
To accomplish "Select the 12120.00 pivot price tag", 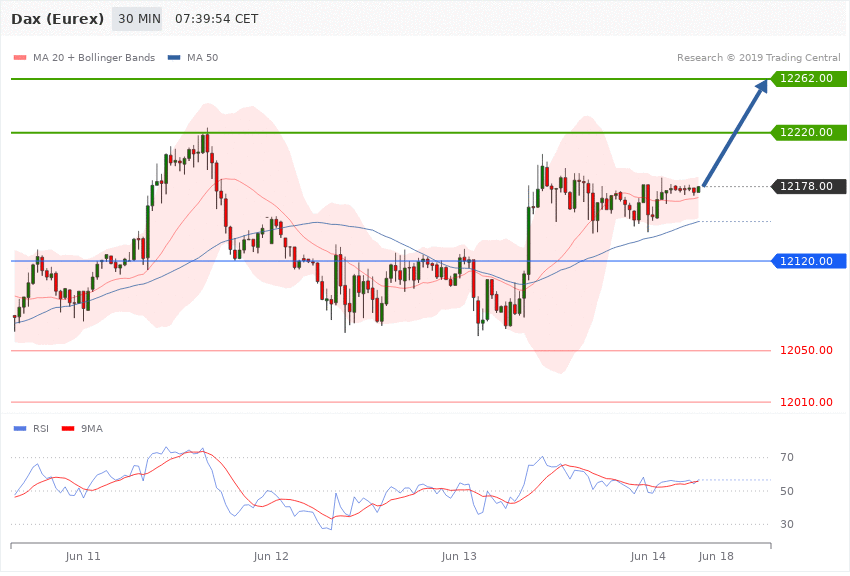I will 808,261.
